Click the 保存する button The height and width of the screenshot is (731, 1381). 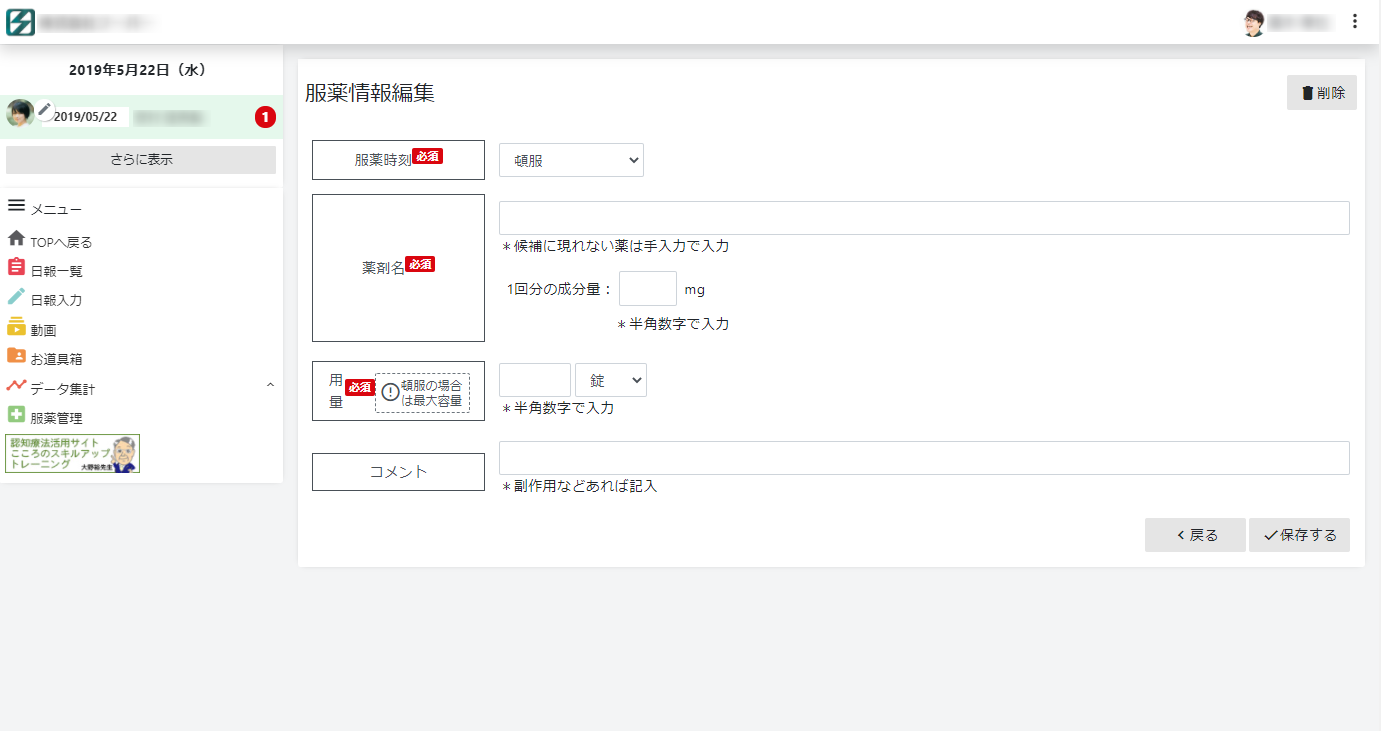click(1299, 535)
